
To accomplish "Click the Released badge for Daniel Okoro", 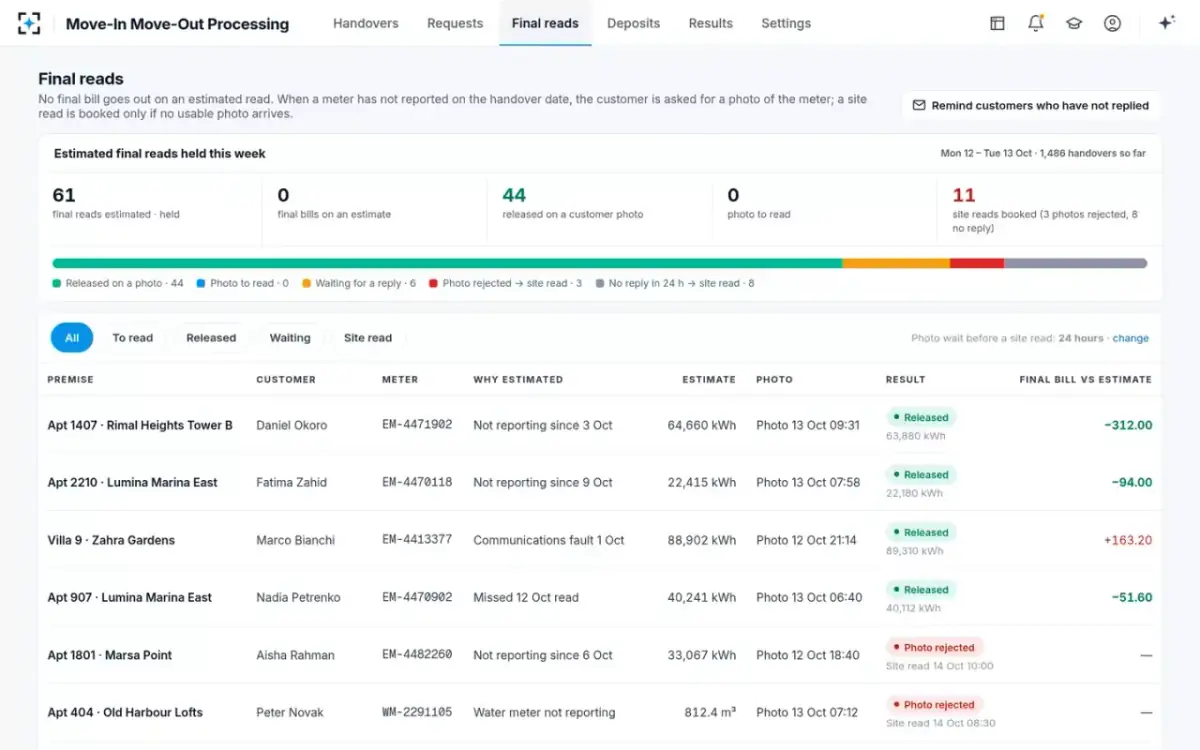I will pyautogui.click(x=921, y=417).
